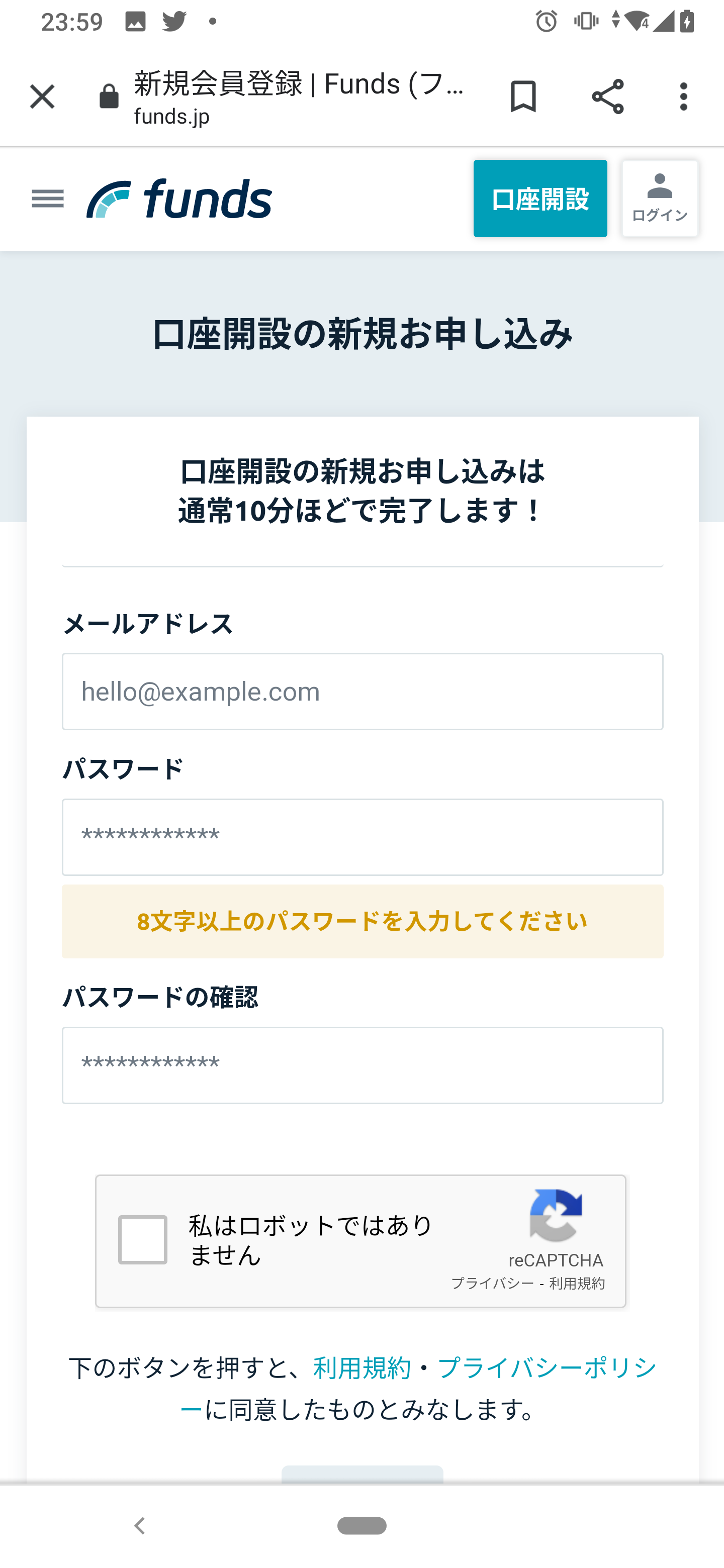
Task: Open reCAPTCHA プライバシー link
Action: click(492, 1283)
